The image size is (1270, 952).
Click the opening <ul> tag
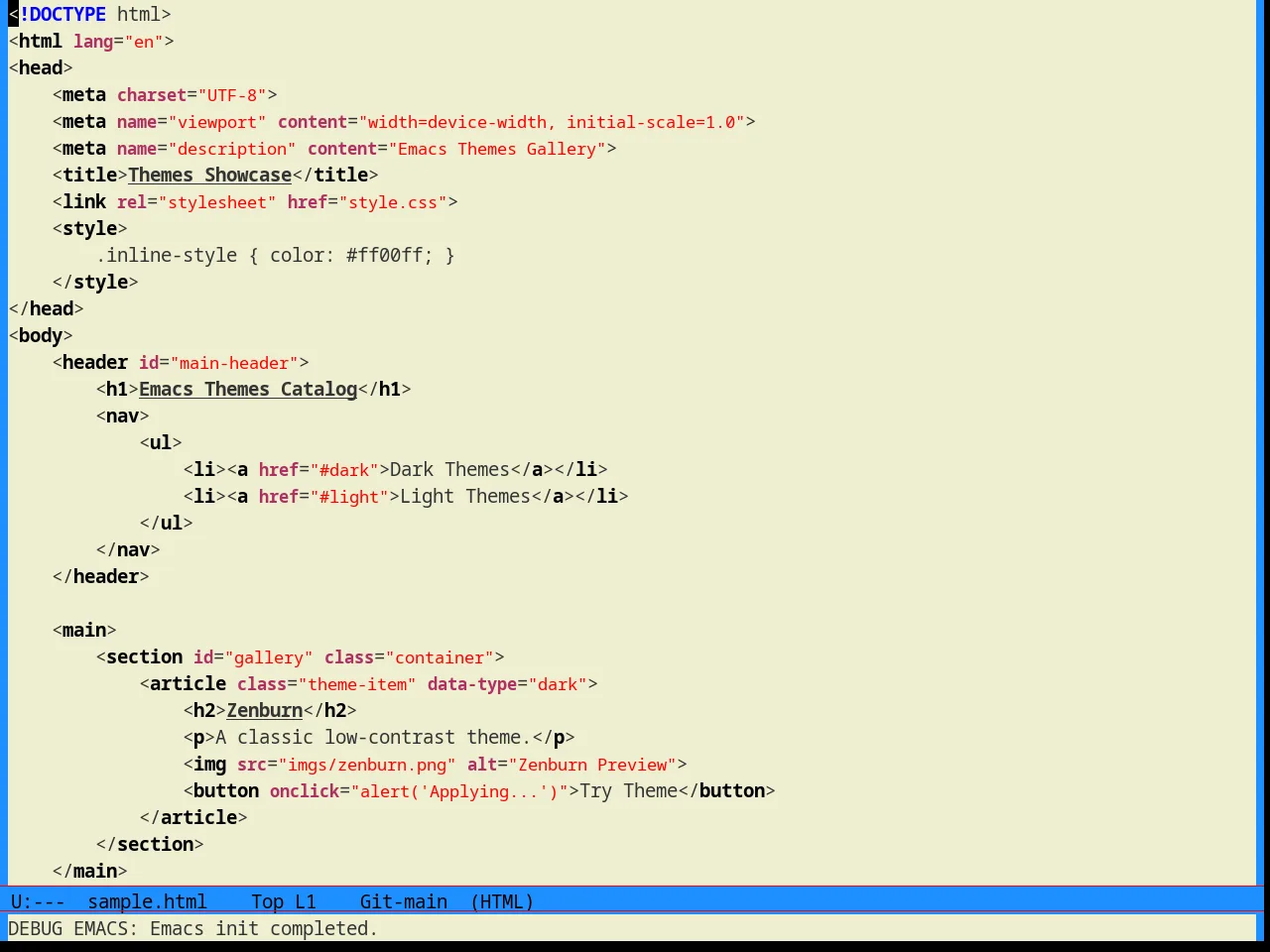(161, 442)
